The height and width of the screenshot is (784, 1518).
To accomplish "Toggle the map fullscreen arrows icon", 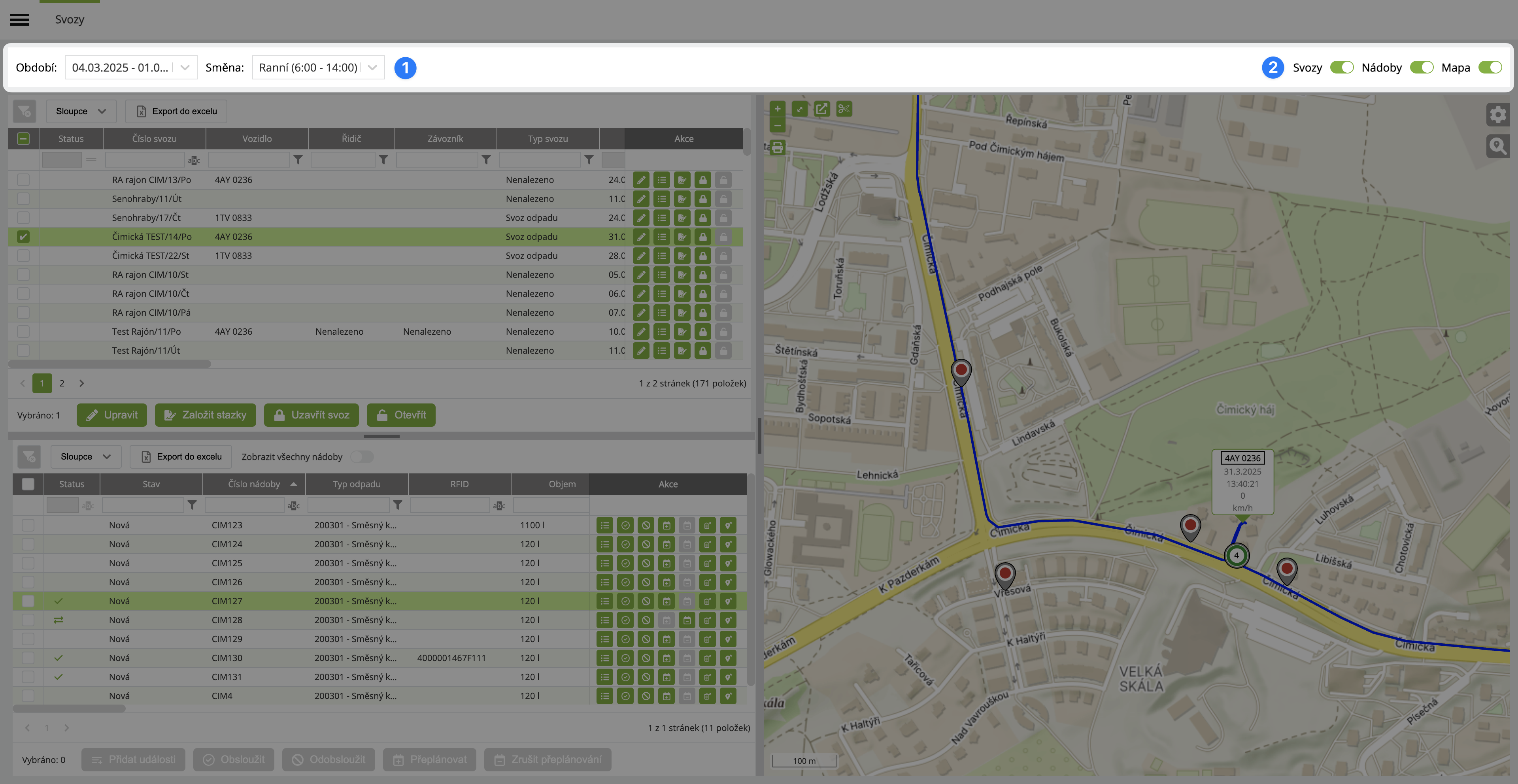I will pyautogui.click(x=800, y=109).
